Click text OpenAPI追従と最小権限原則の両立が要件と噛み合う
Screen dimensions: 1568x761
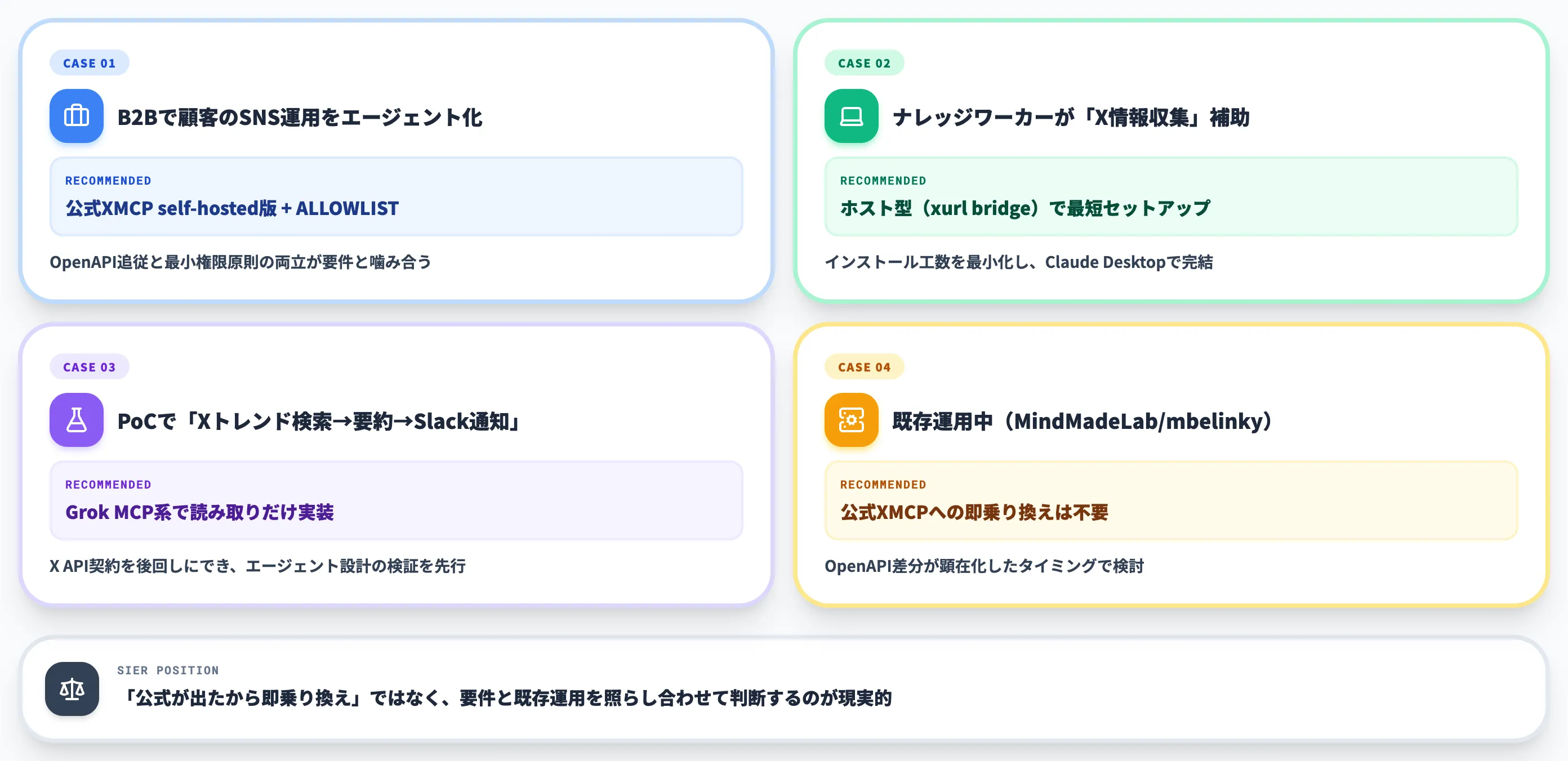(x=240, y=262)
